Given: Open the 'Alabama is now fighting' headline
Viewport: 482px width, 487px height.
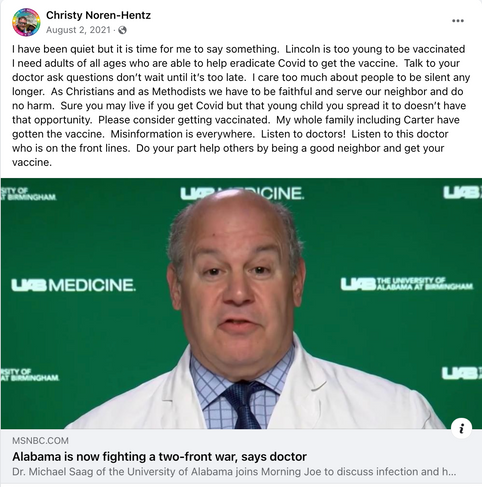Looking at the screenshot, I should pyautogui.click(x=159, y=456).
